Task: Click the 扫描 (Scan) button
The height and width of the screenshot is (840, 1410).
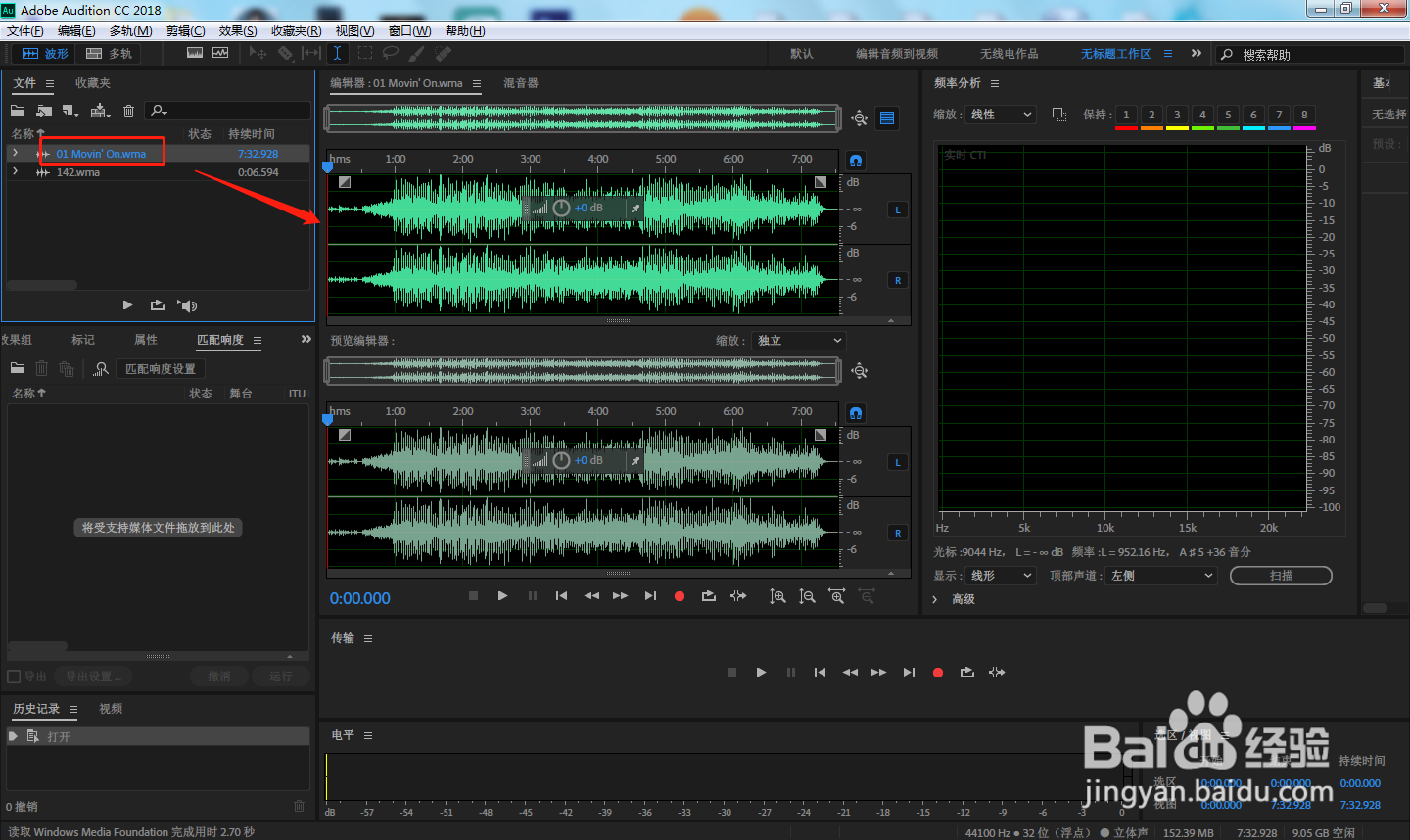Action: pos(1281,576)
